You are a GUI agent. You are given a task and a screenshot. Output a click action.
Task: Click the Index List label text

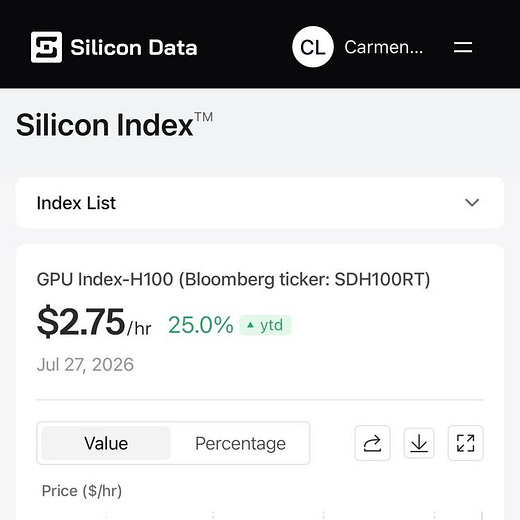[76, 203]
